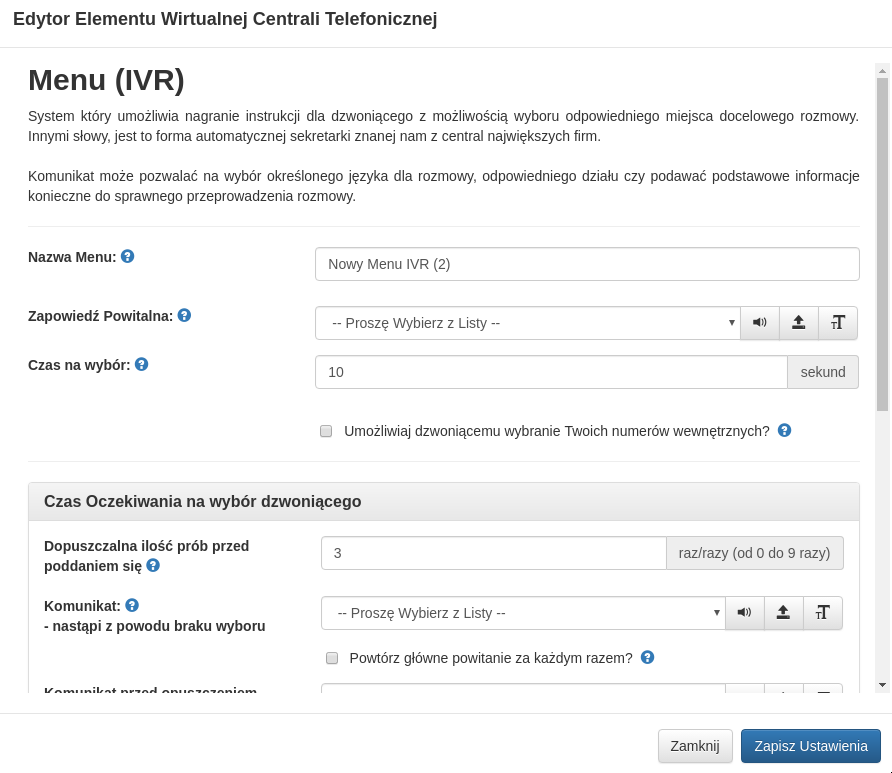Image resolution: width=892 pixels, height=773 pixels.
Task: Enable dialing internal numbers checkbox
Action: point(326,431)
